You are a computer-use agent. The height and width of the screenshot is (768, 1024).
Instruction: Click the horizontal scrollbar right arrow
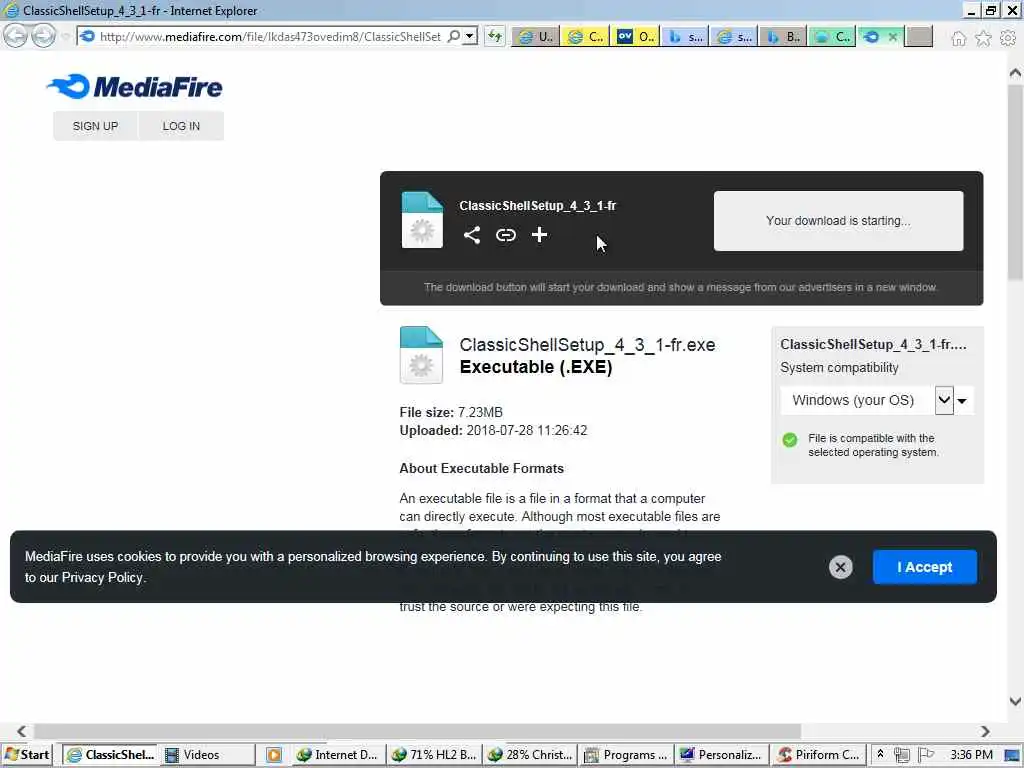tap(985, 731)
